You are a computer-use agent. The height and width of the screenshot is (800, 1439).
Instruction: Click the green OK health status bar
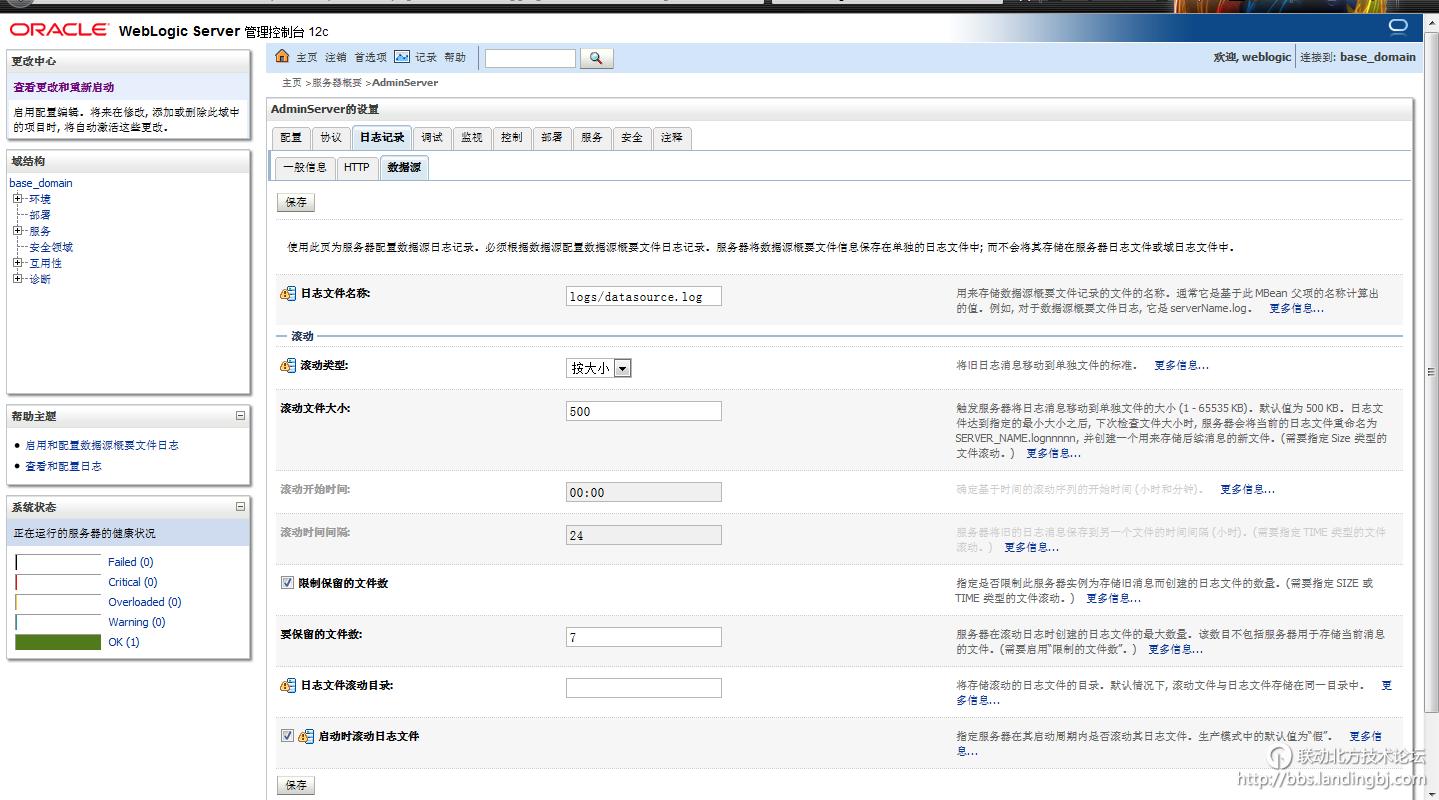click(x=57, y=642)
